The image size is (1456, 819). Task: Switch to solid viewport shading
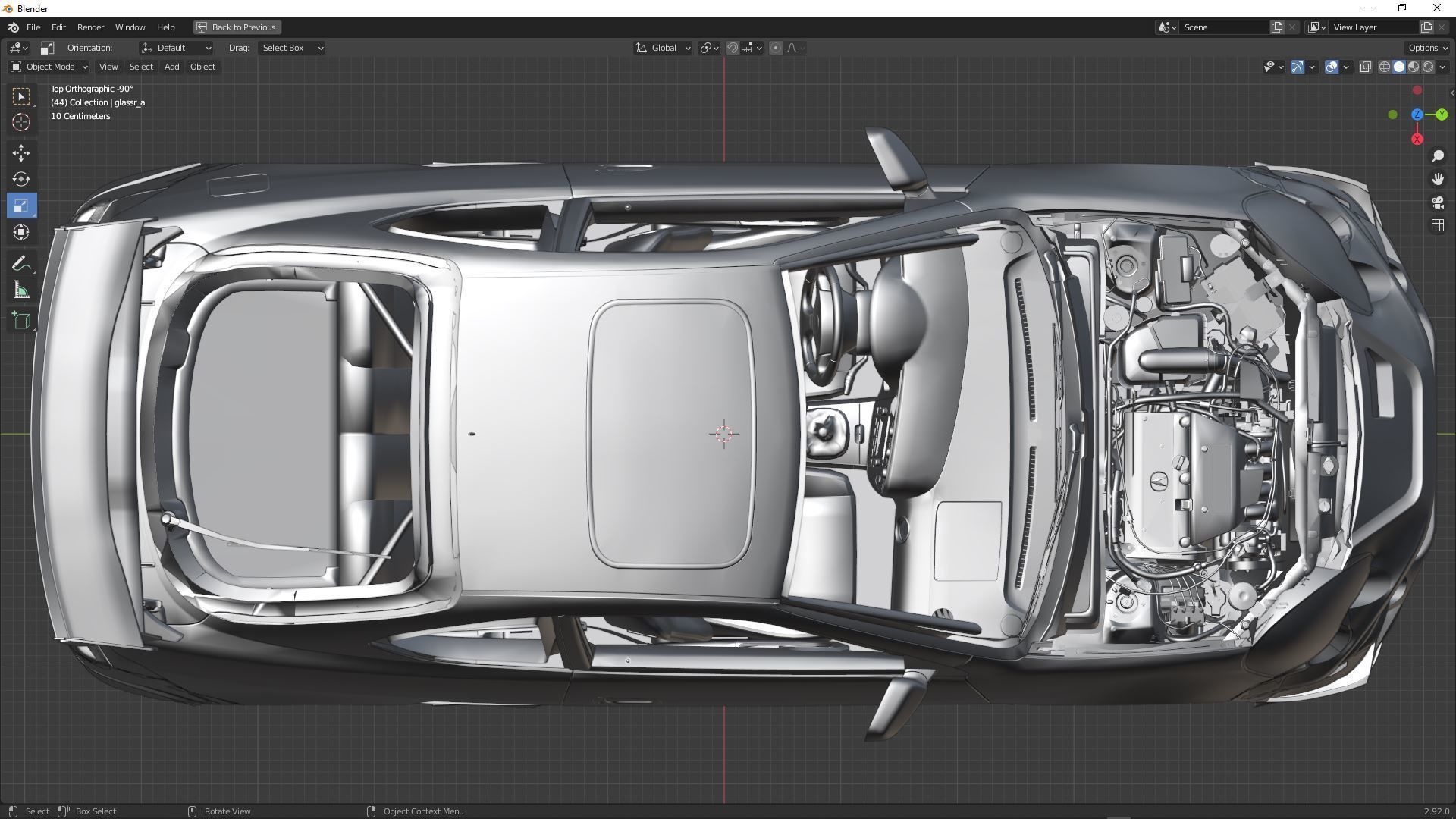pyautogui.click(x=1399, y=67)
